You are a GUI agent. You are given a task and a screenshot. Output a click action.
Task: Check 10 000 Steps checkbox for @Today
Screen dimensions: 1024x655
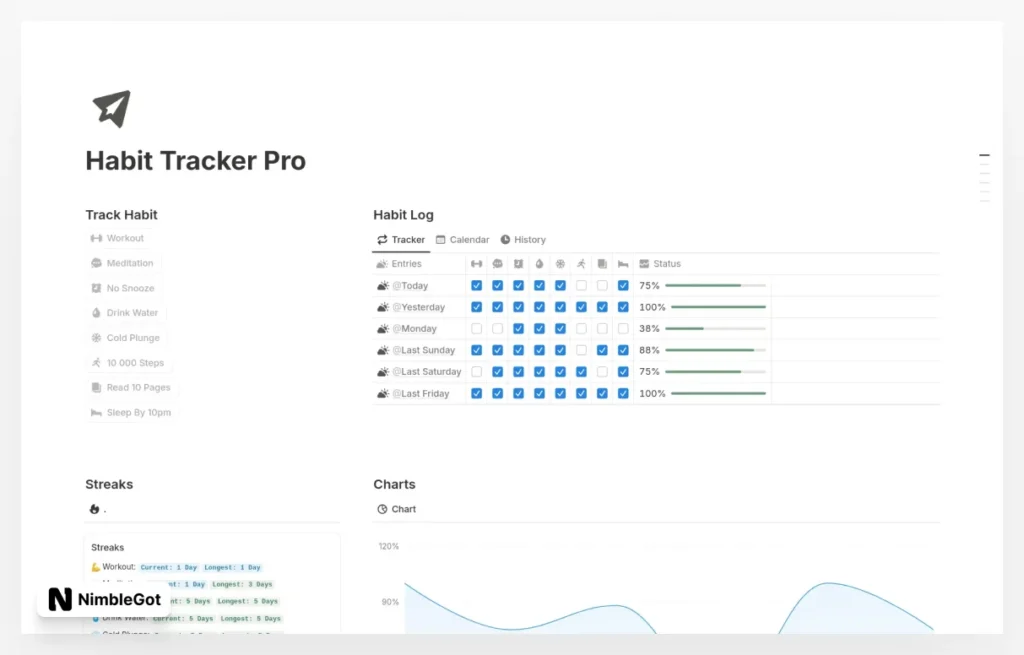tap(581, 285)
